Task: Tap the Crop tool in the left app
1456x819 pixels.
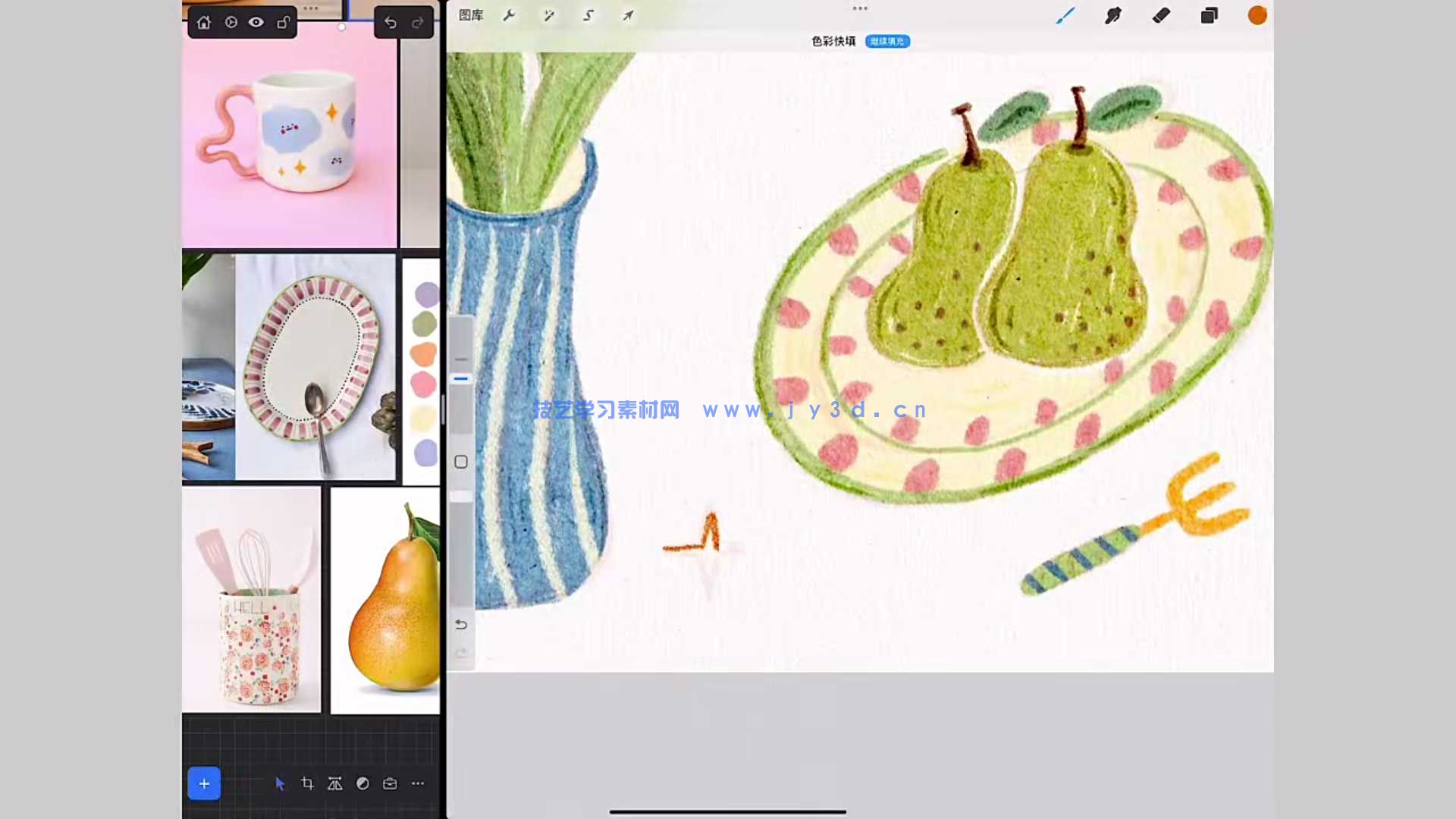Action: pyautogui.click(x=307, y=783)
